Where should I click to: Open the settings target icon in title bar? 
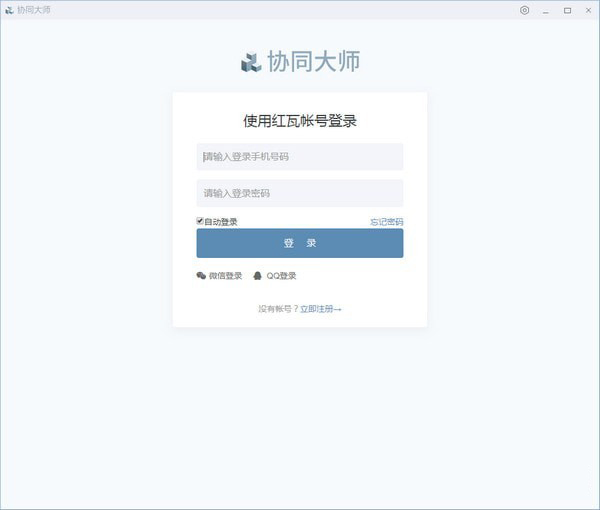click(x=524, y=10)
